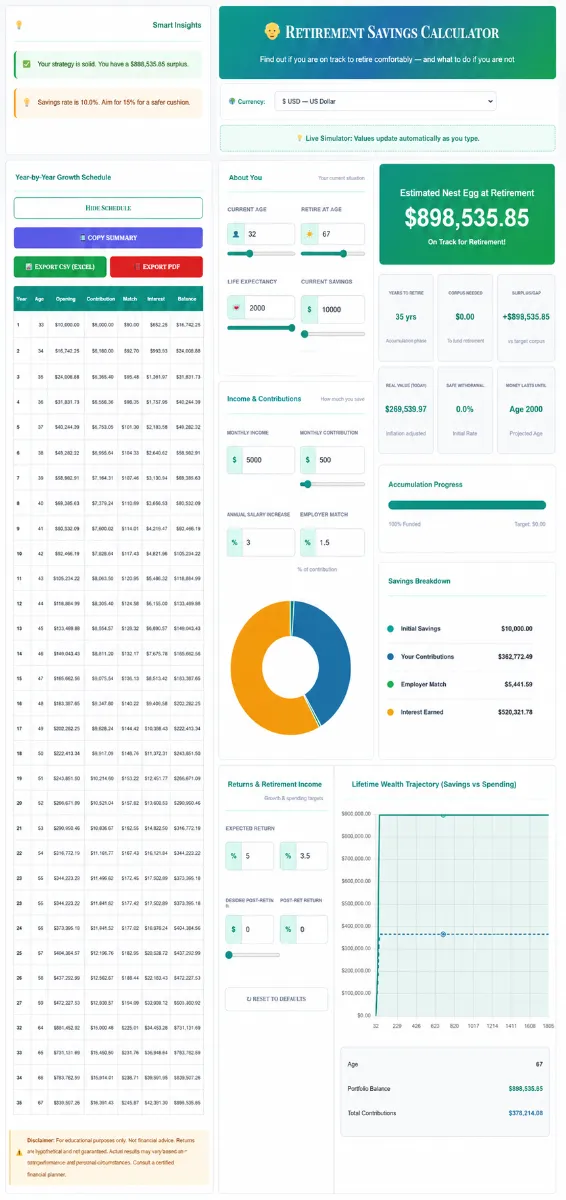Image resolution: width=566 pixels, height=1200 pixels.
Task: Click the person icon in Current Age field
Action: click(x=236, y=234)
